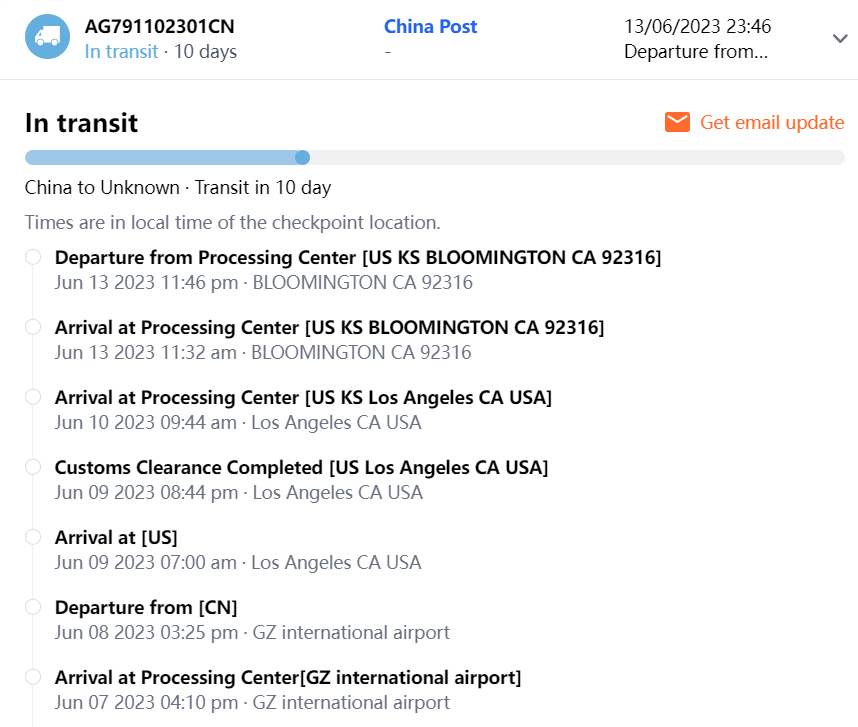Click the blue progress bar handle
858x727 pixels.
303,157
